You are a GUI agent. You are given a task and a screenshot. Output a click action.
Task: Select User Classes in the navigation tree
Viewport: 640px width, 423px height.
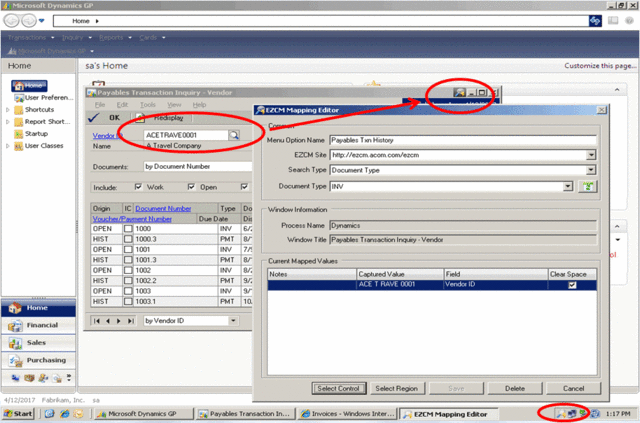tap(39, 146)
